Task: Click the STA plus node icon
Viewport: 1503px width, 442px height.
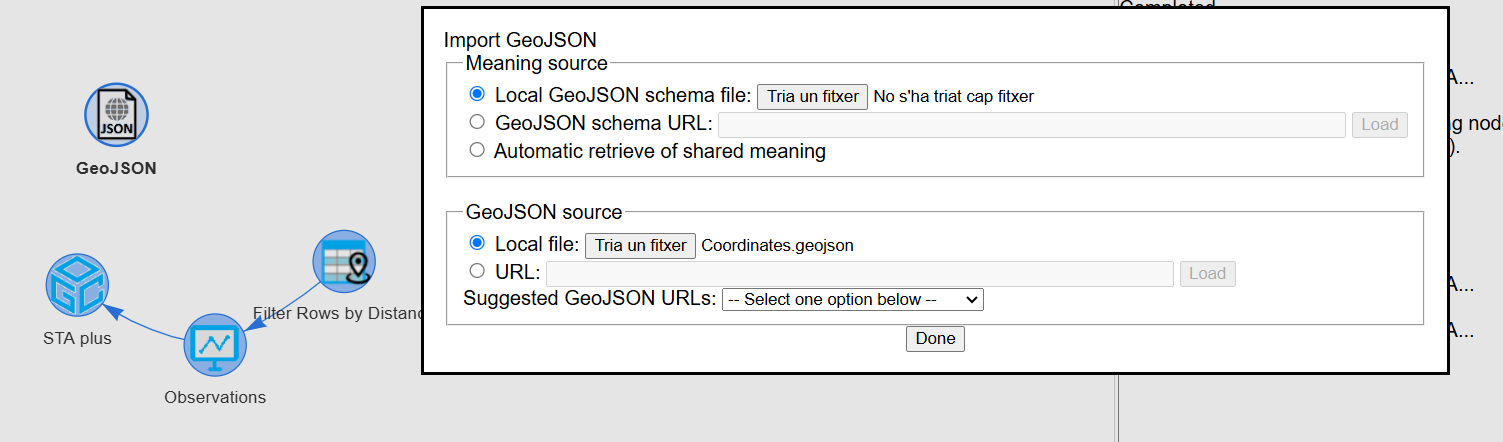Action: (x=77, y=286)
